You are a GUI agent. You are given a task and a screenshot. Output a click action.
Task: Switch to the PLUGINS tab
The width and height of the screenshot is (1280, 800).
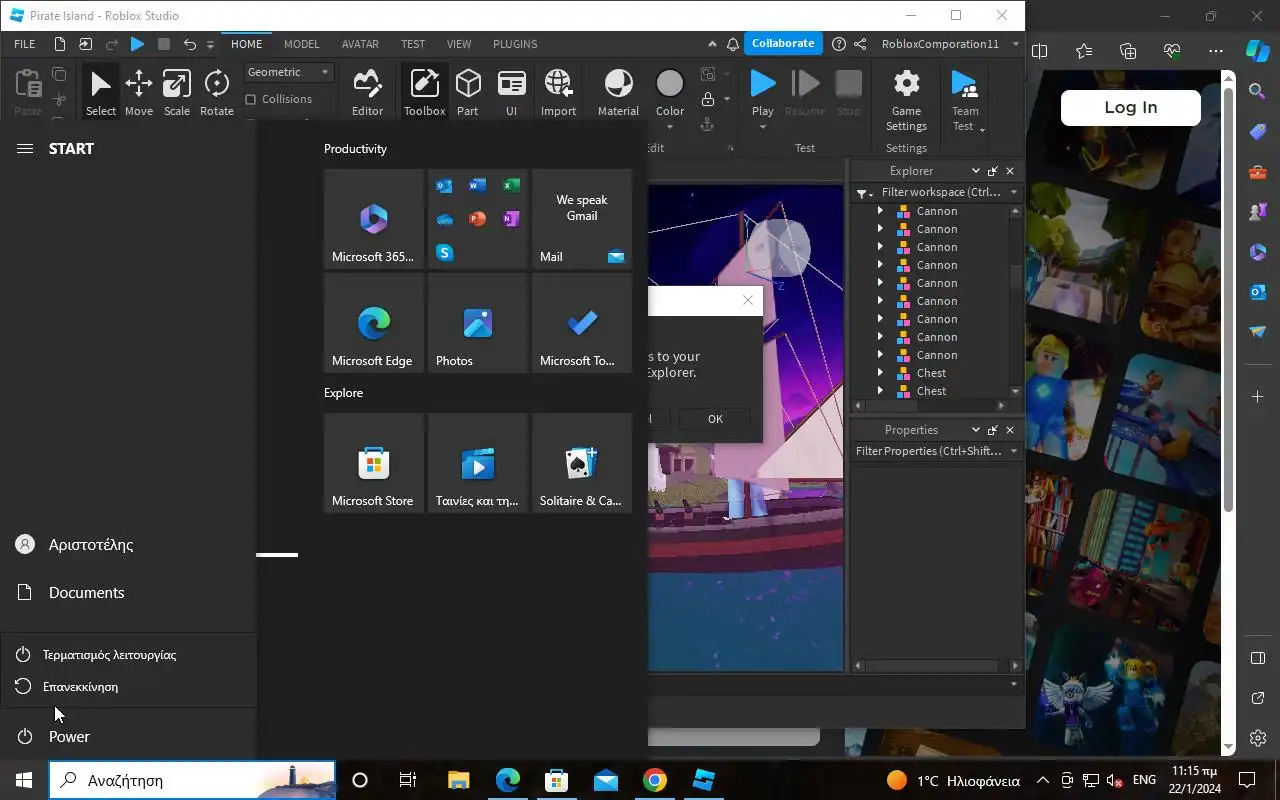pos(515,44)
